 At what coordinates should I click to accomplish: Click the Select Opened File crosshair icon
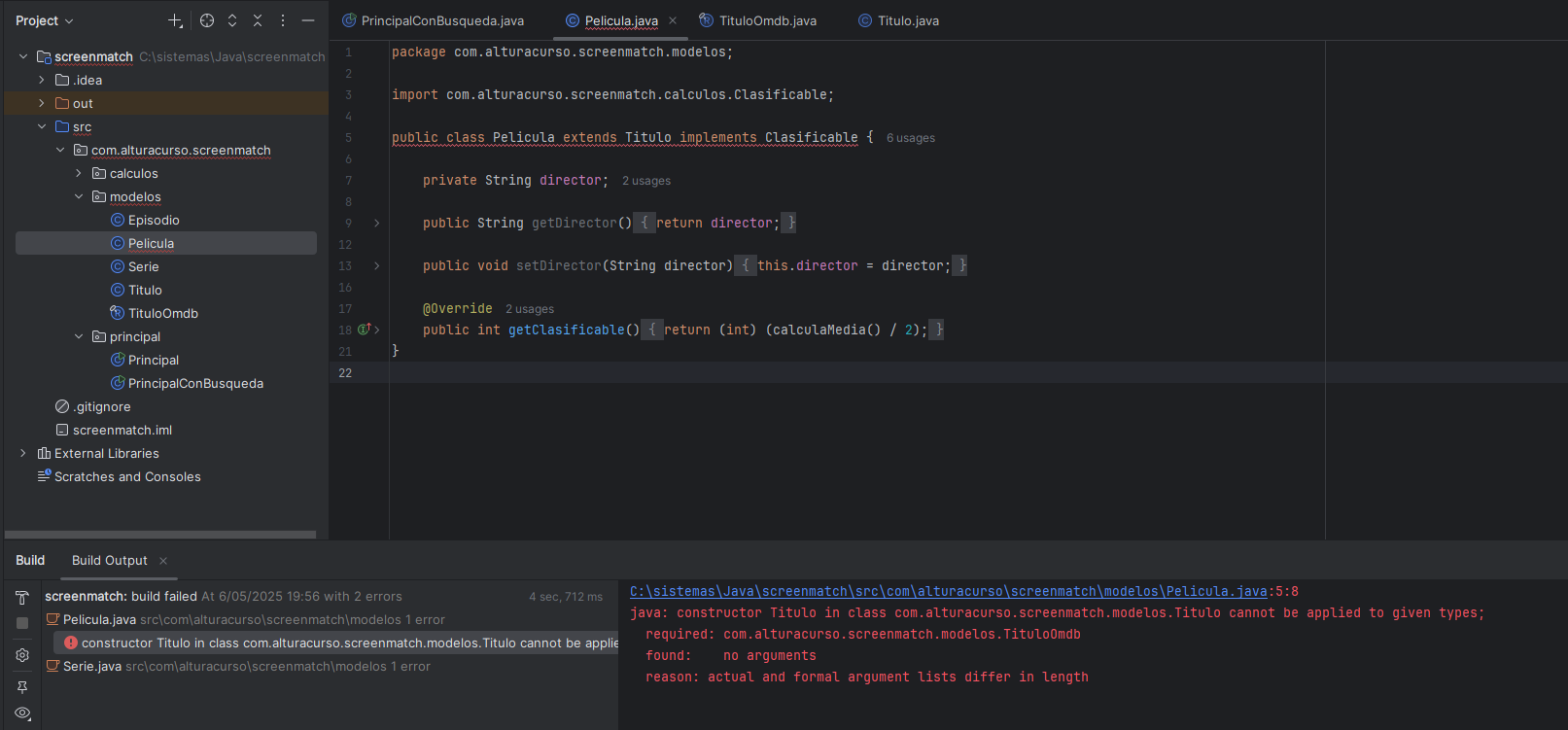[x=207, y=20]
